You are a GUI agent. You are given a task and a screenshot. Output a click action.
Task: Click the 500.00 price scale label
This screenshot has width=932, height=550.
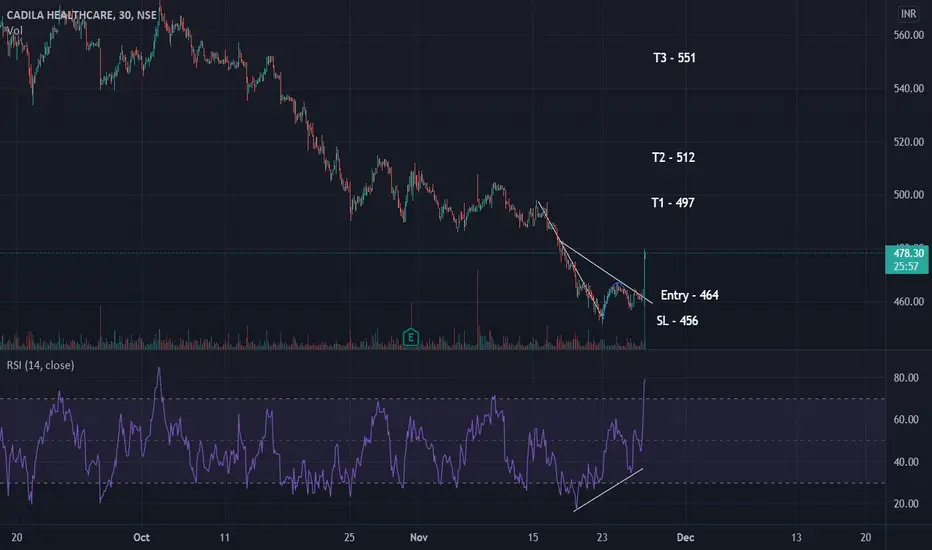click(x=909, y=194)
